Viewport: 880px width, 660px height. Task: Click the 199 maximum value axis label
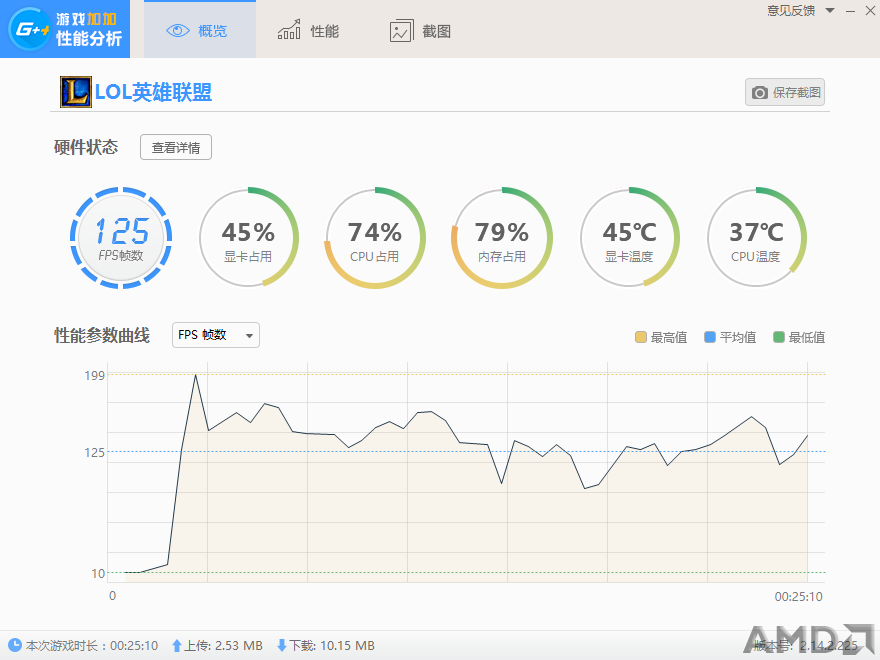coord(94,375)
